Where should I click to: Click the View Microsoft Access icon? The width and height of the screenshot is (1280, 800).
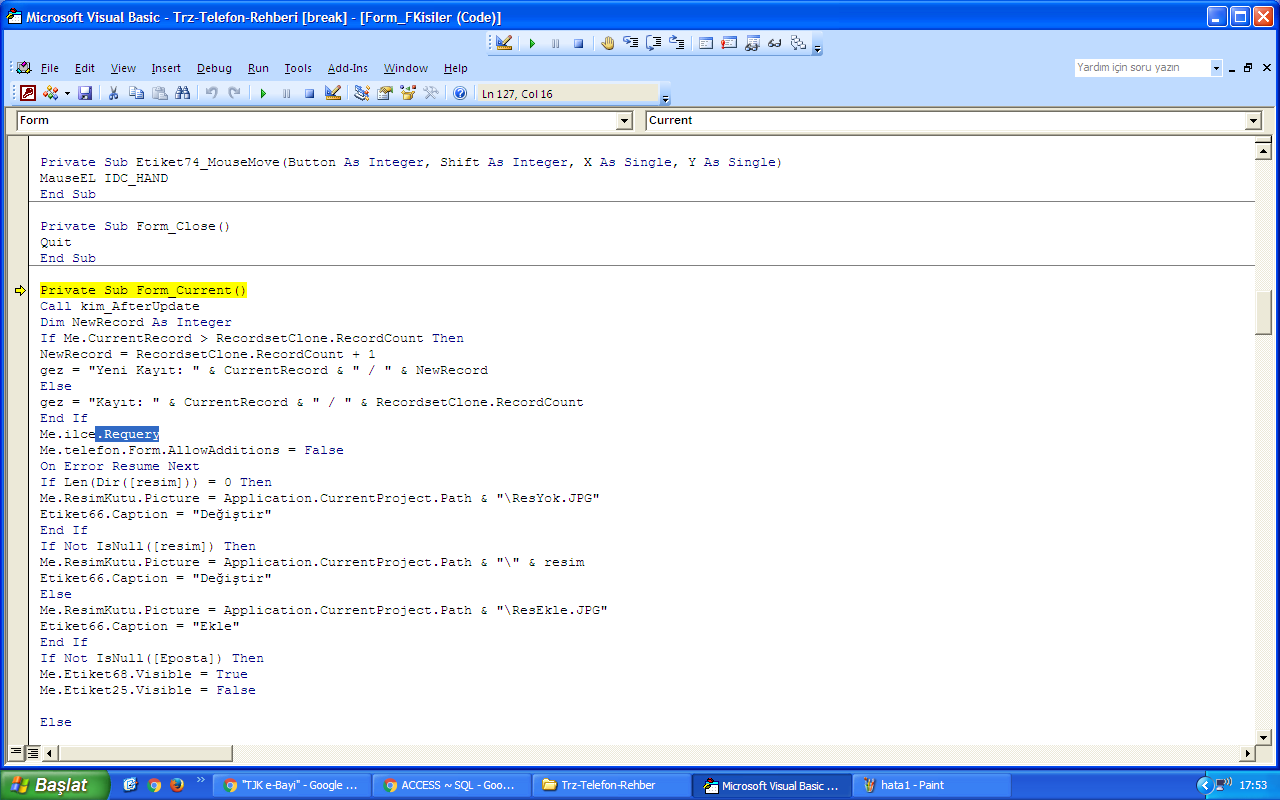(x=27, y=93)
